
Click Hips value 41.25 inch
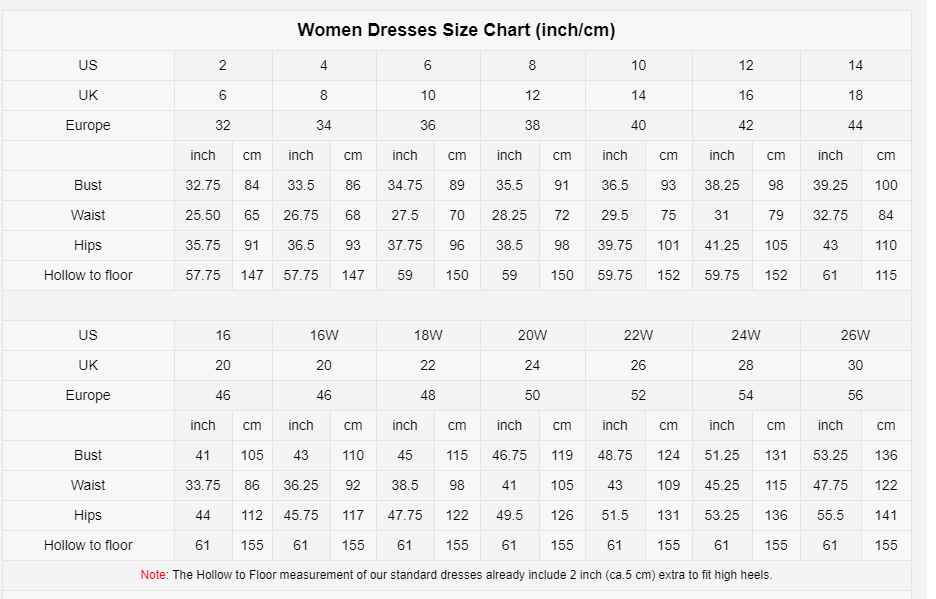722,245
